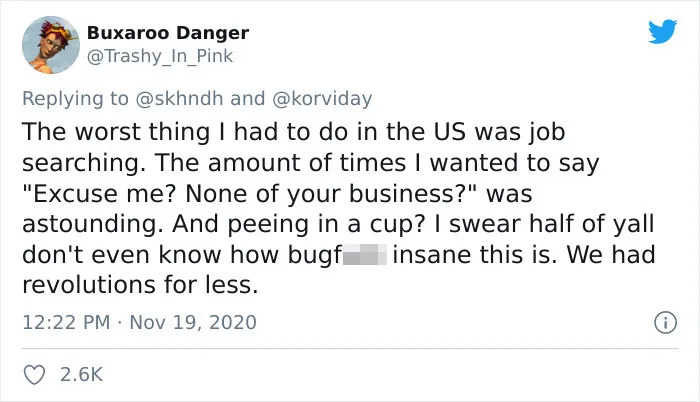Click the phrase peeing in a cup
Screen dimensions: 700x402
click(x=321, y=225)
